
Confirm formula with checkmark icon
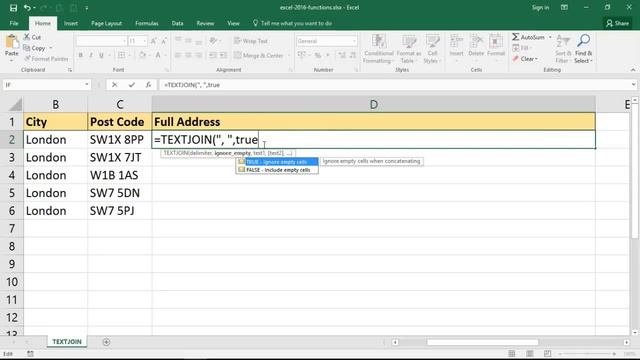pyautogui.click(x=131, y=85)
